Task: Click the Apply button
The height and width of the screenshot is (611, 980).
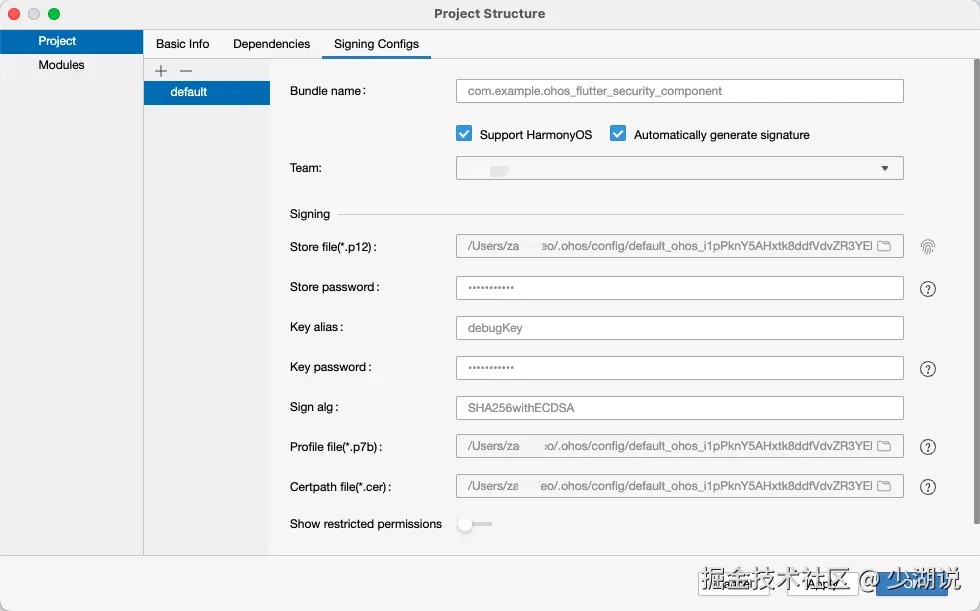Action: tap(820, 583)
